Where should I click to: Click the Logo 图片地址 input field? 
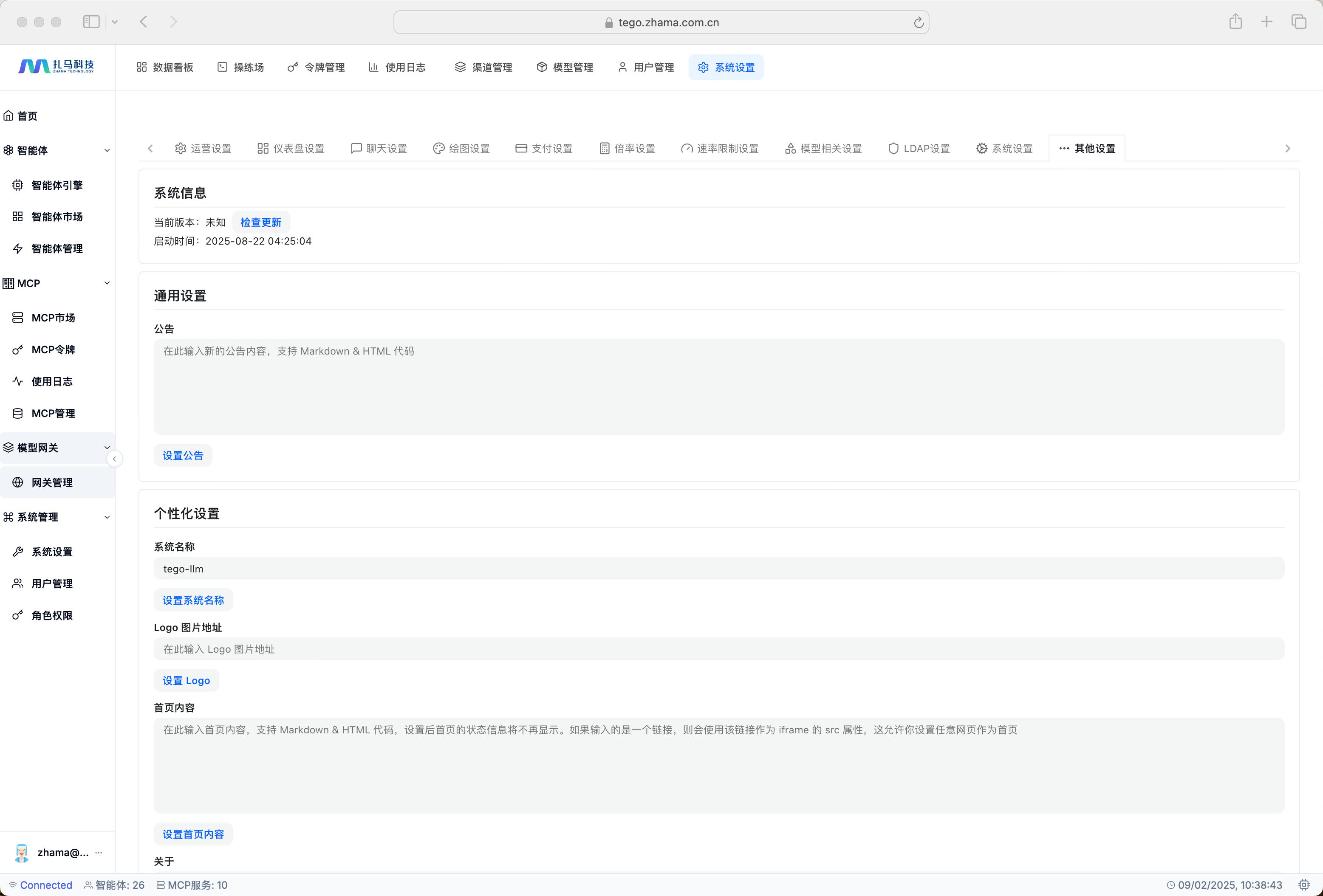[x=718, y=649]
